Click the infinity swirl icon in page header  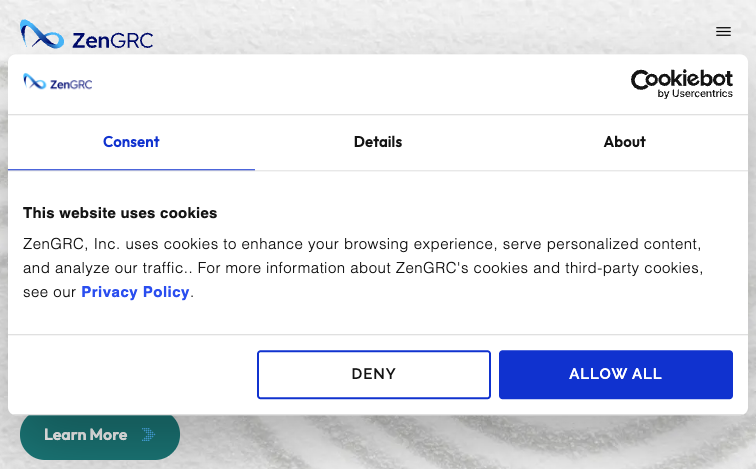coord(42,34)
